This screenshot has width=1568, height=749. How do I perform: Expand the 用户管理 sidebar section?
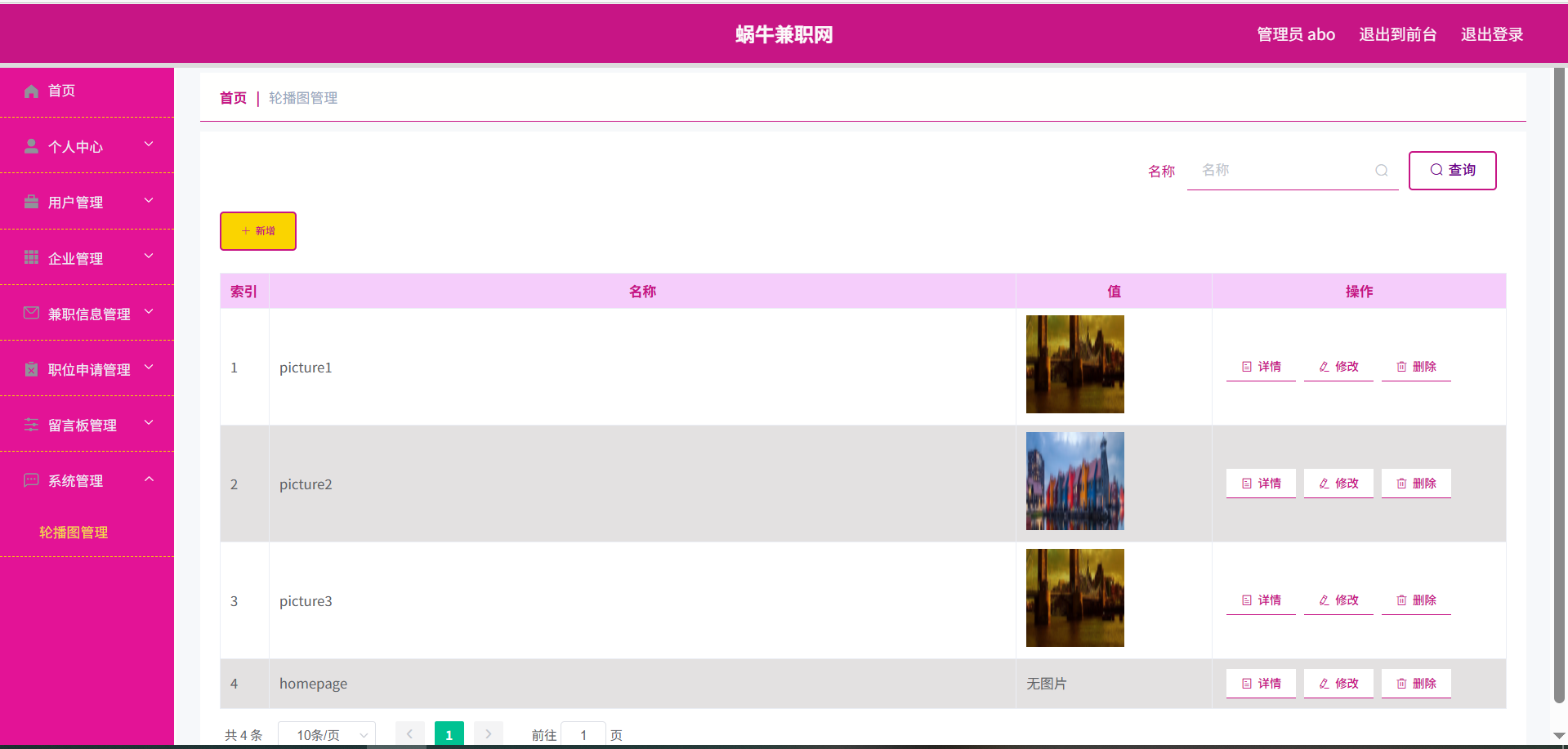coord(87,201)
